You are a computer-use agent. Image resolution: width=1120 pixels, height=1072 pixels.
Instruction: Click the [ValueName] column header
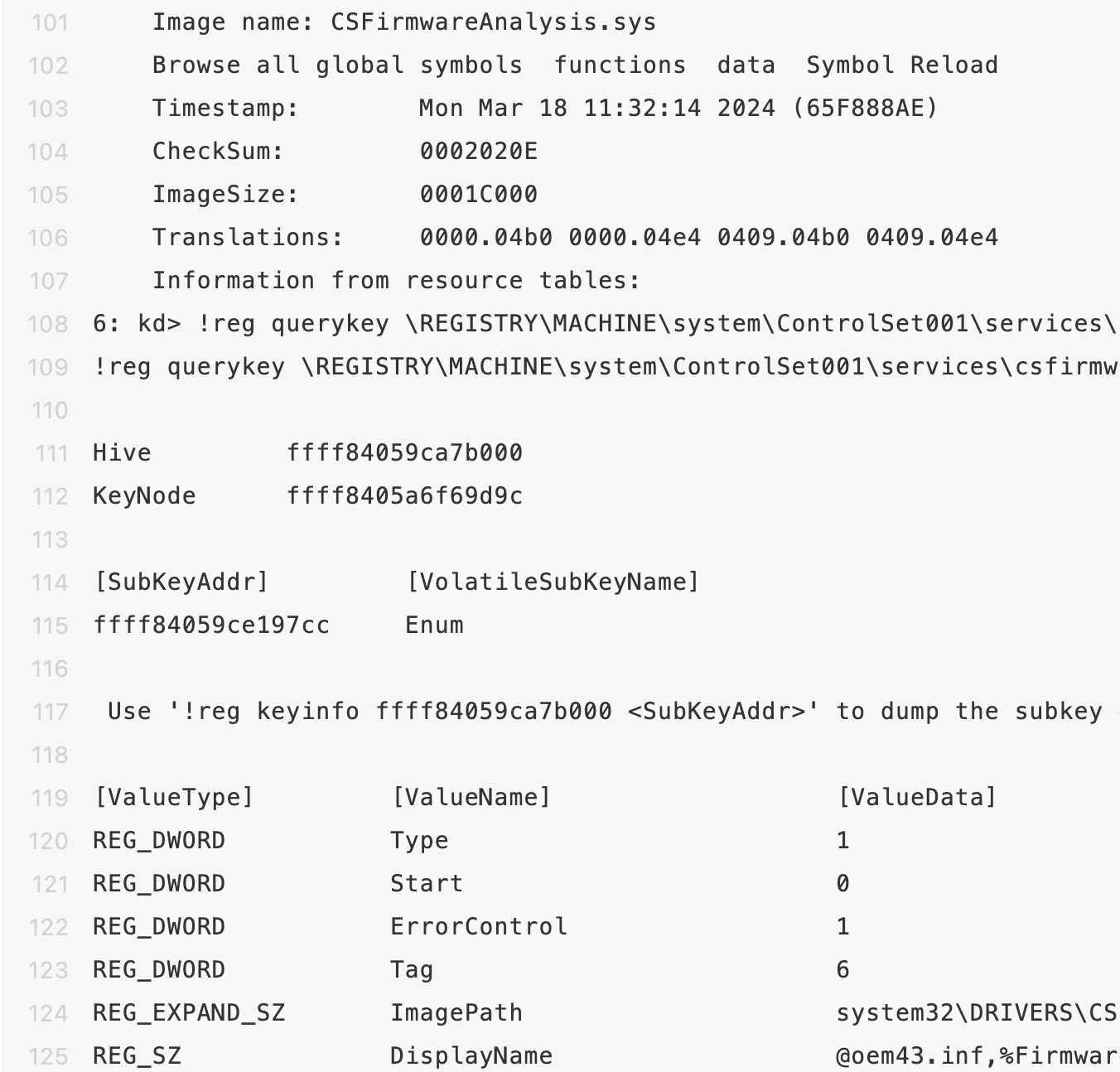point(471,798)
